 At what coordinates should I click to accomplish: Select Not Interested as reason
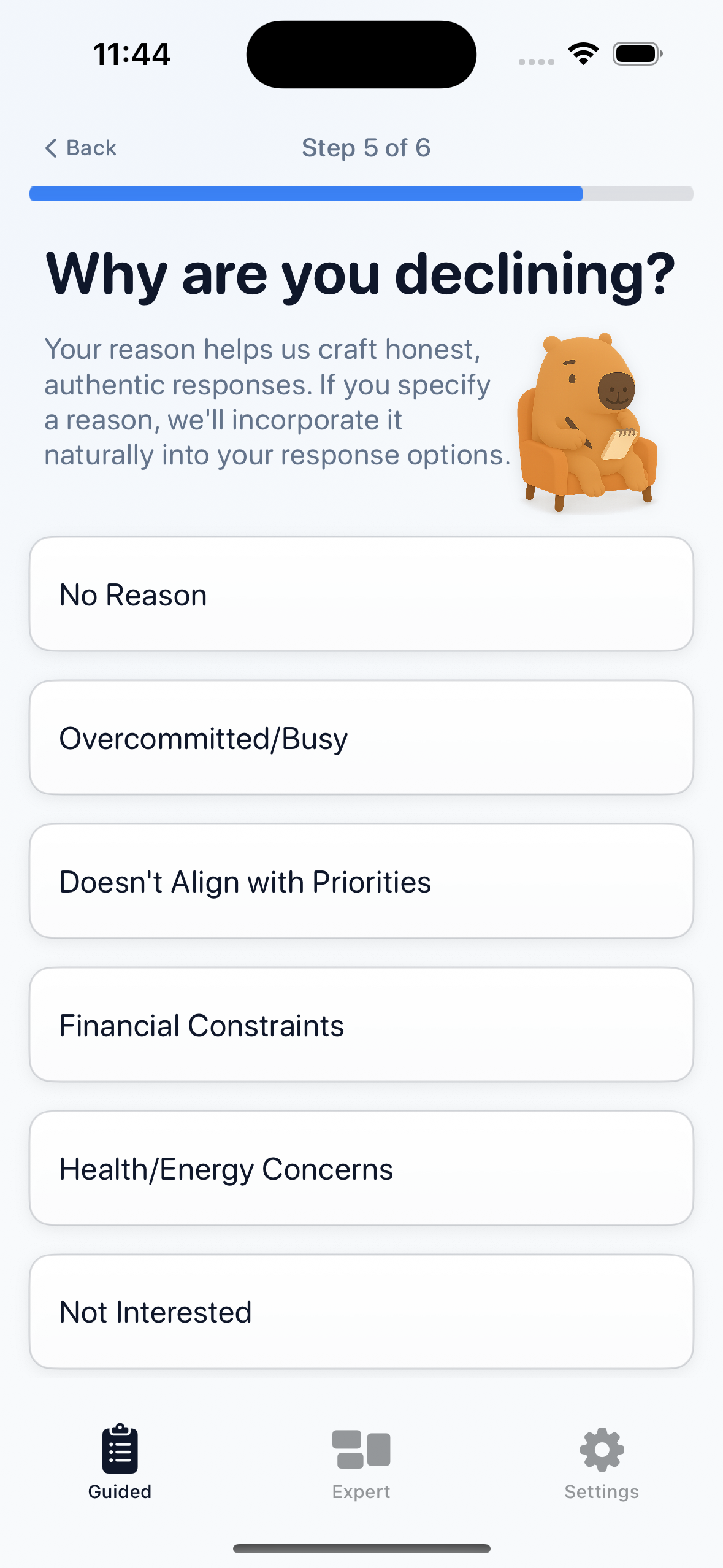point(361,1312)
